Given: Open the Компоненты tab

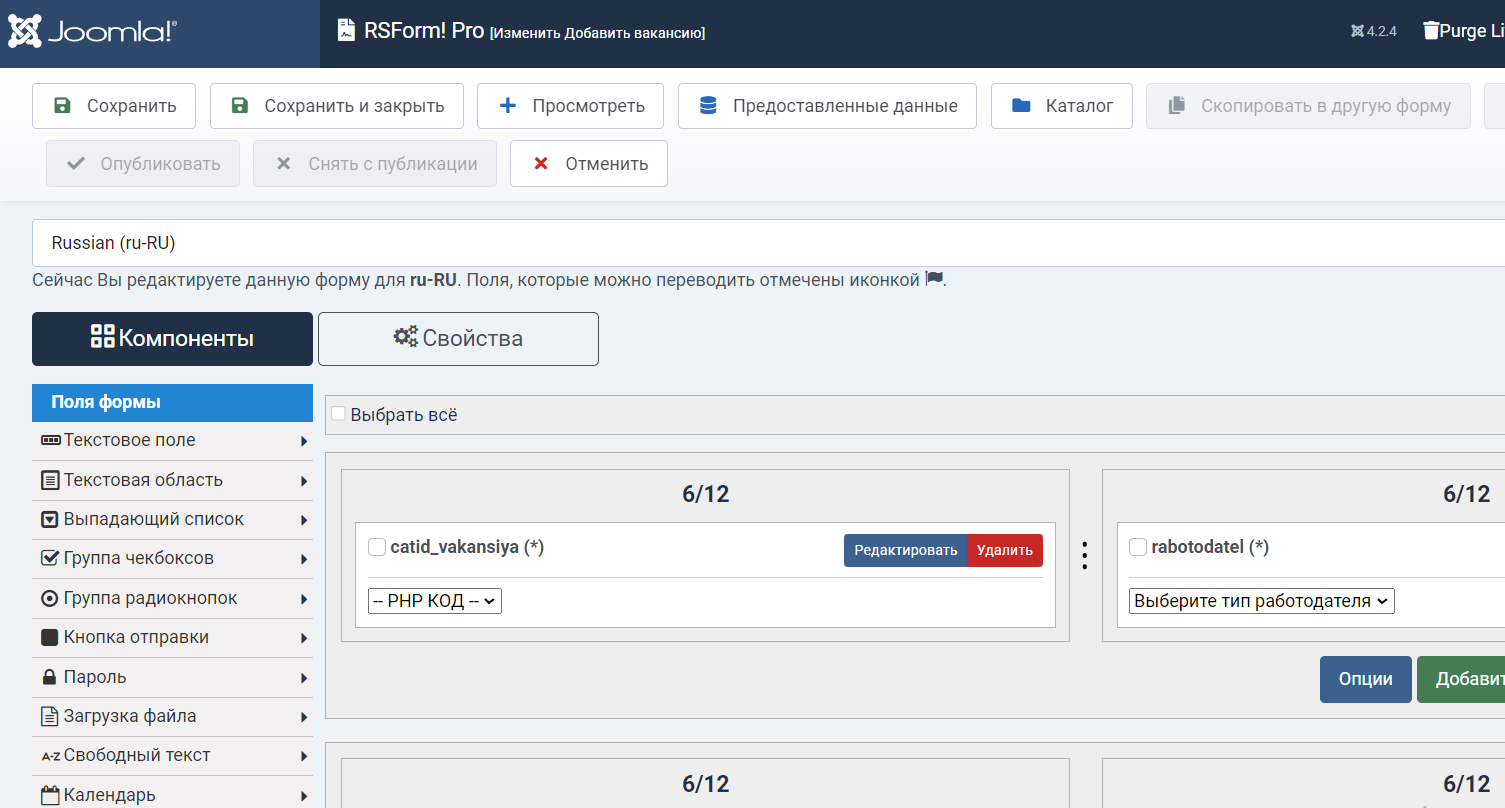Looking at the screenshot, I should pyautogui.click(x=172, y=339).
